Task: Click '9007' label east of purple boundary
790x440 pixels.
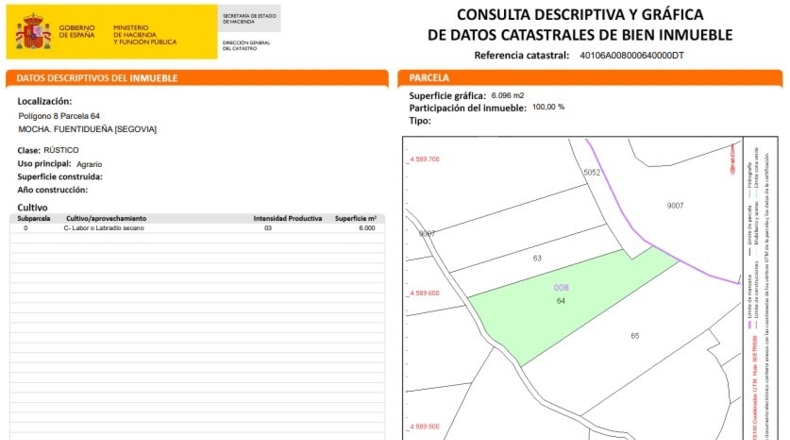Action: coord(675,206)
